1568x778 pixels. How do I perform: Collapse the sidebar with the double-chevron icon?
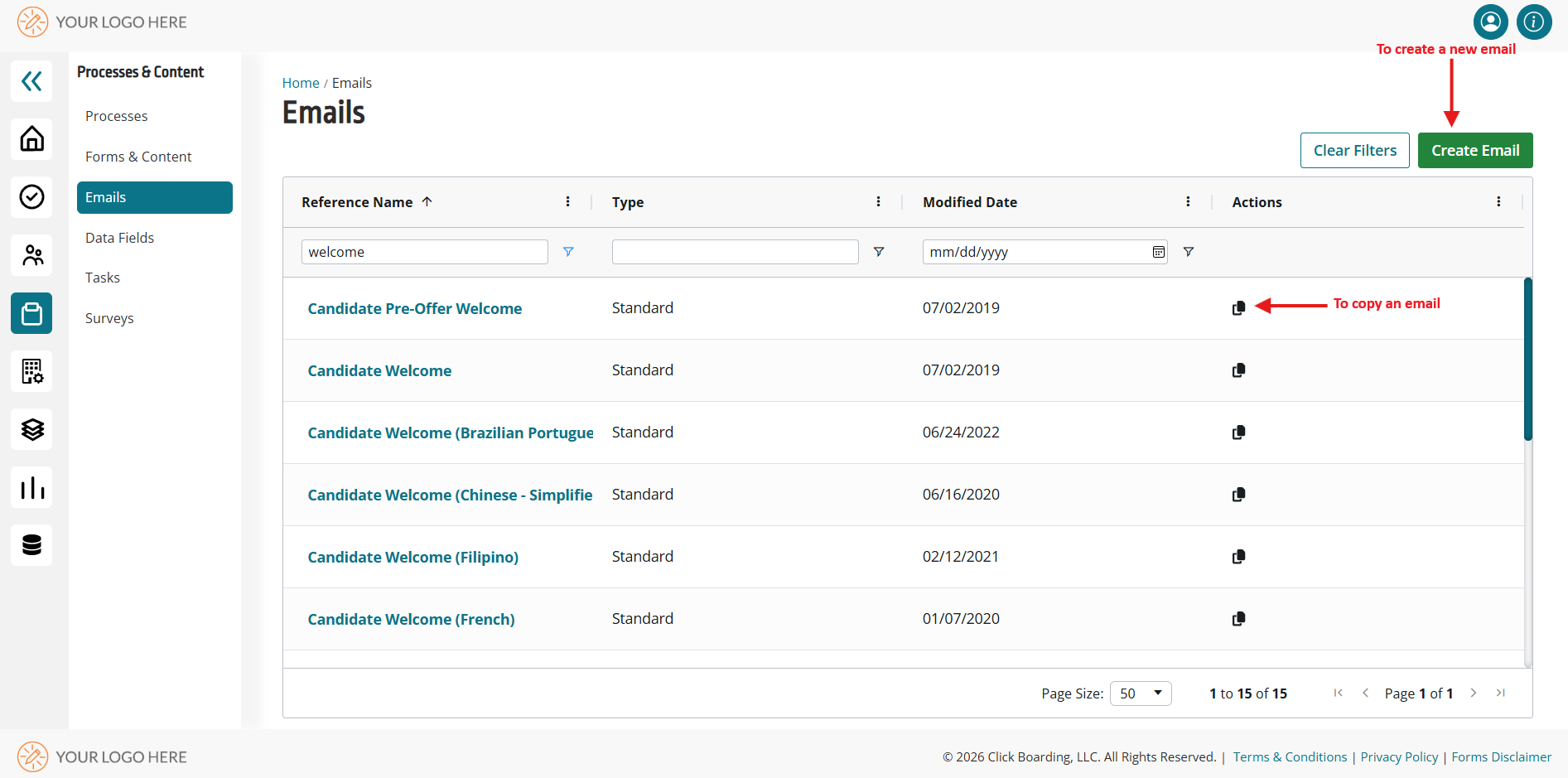(x=31, y=81)
